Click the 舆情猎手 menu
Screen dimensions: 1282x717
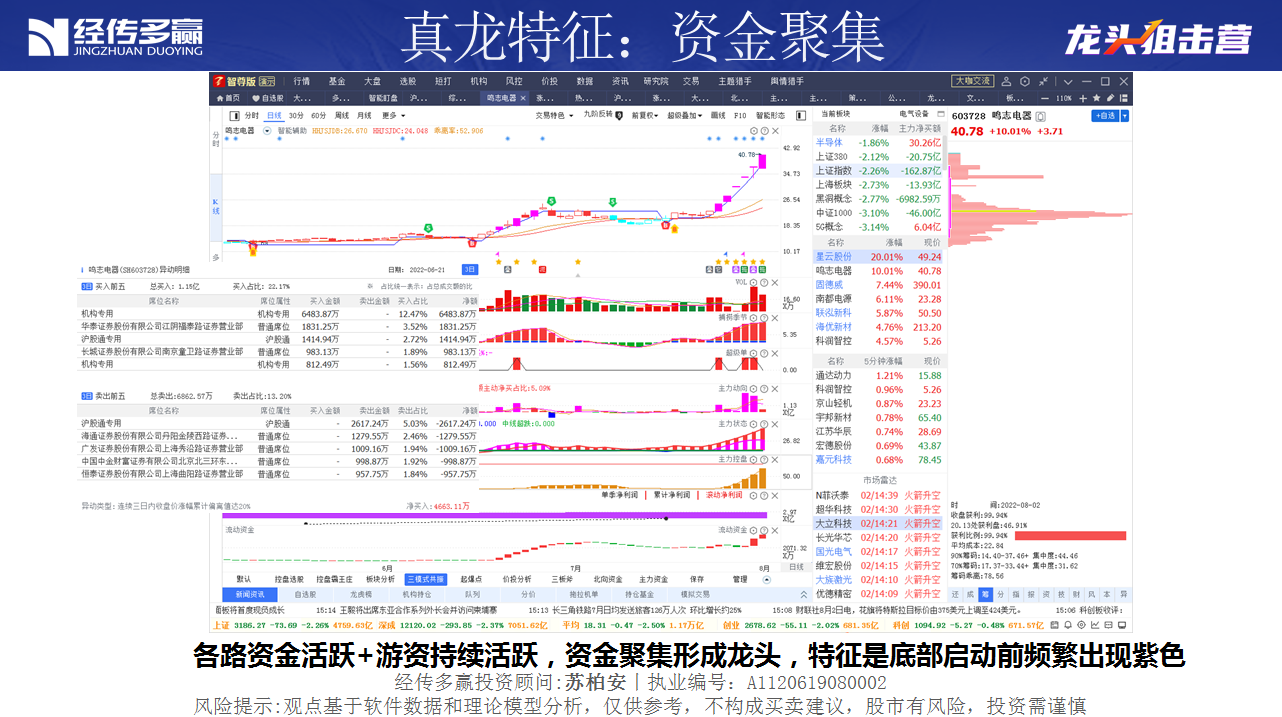click(786, 81)
